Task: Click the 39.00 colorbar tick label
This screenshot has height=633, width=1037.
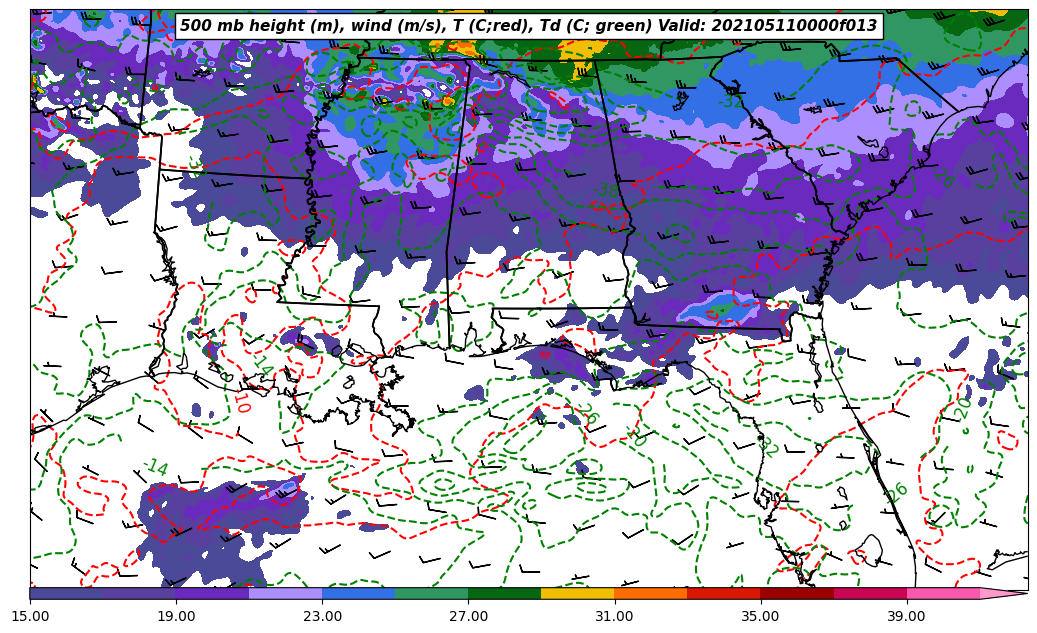Action: coord(906,616)
